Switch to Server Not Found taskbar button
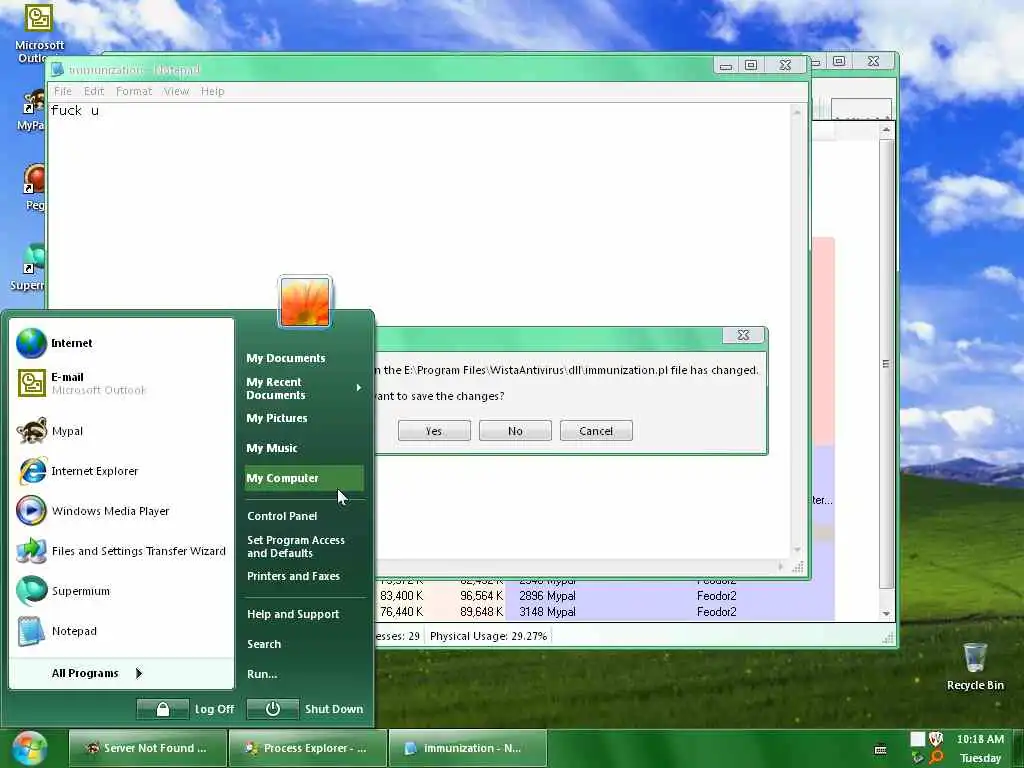This screenshot has width=1024, height=768. click(147, 748)
